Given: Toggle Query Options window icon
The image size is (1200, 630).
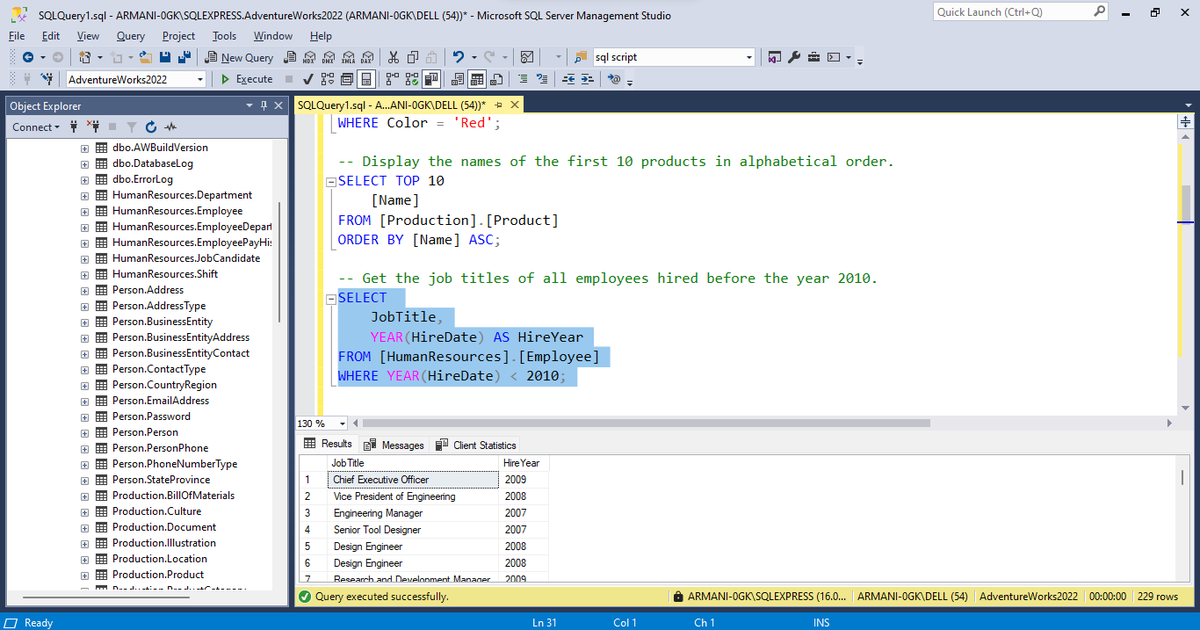Looking at the screenshot, I should click(x=346, y=79).
